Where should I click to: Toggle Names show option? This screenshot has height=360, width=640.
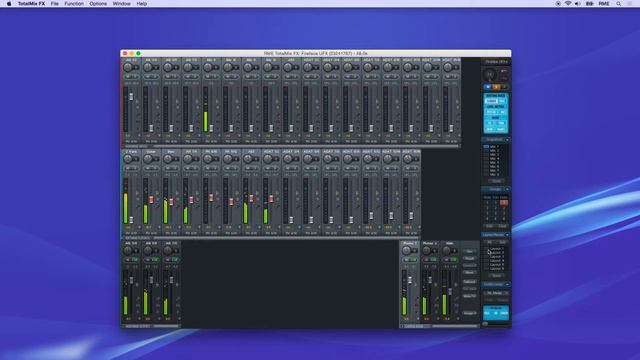click(501, 129)
